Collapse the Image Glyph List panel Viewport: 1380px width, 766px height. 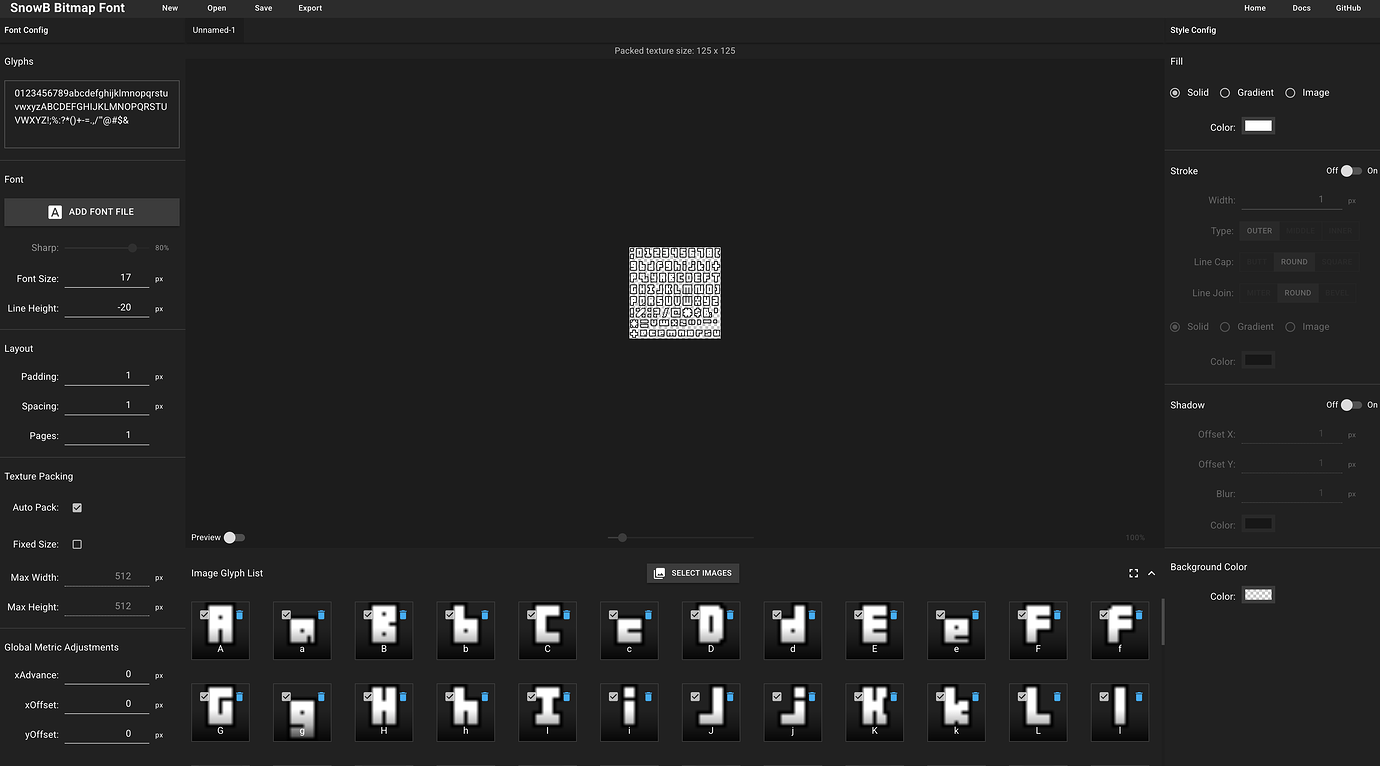pyautogui.click(x=1151, y=572)
